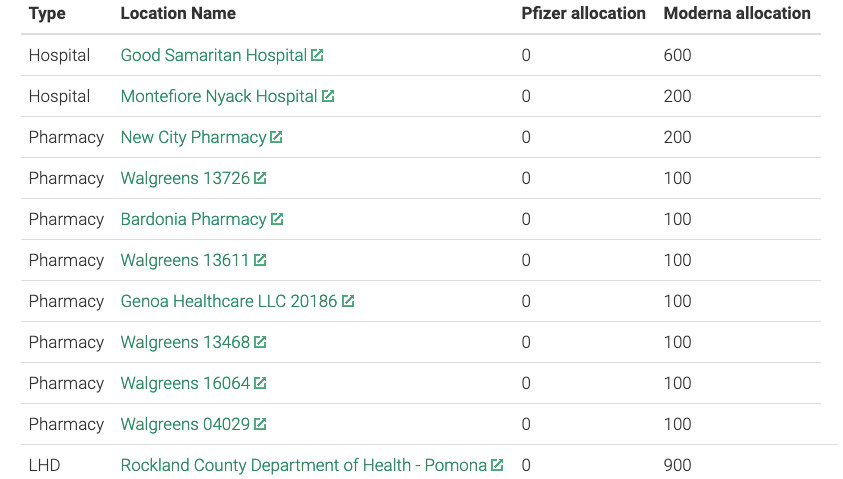Screen dimensions: 843x479
Task: Click the Location Name column header
Action: point(178,14)
